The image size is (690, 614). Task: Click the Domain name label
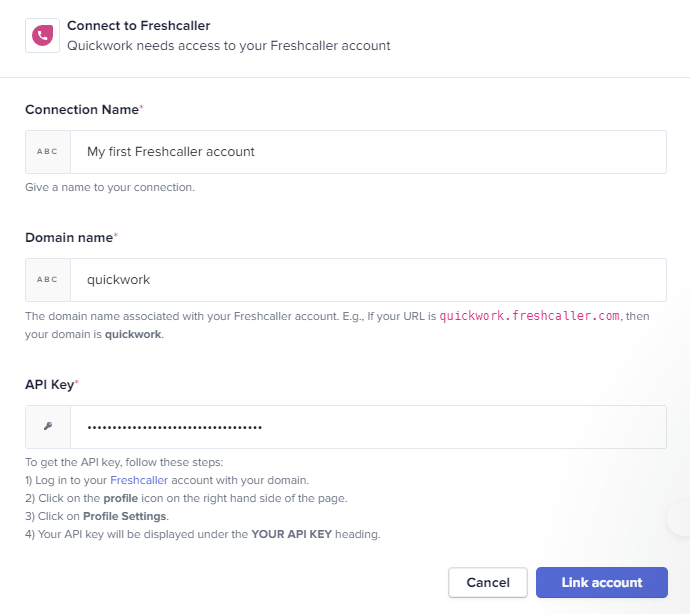tap(69, 238)
